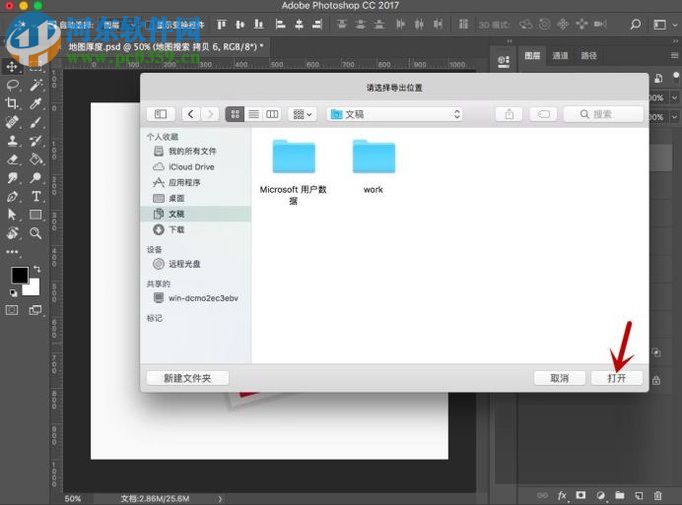682x505 pixels.
Task: Click the Share button in the dialog
Action: click(x=509, y=114)
